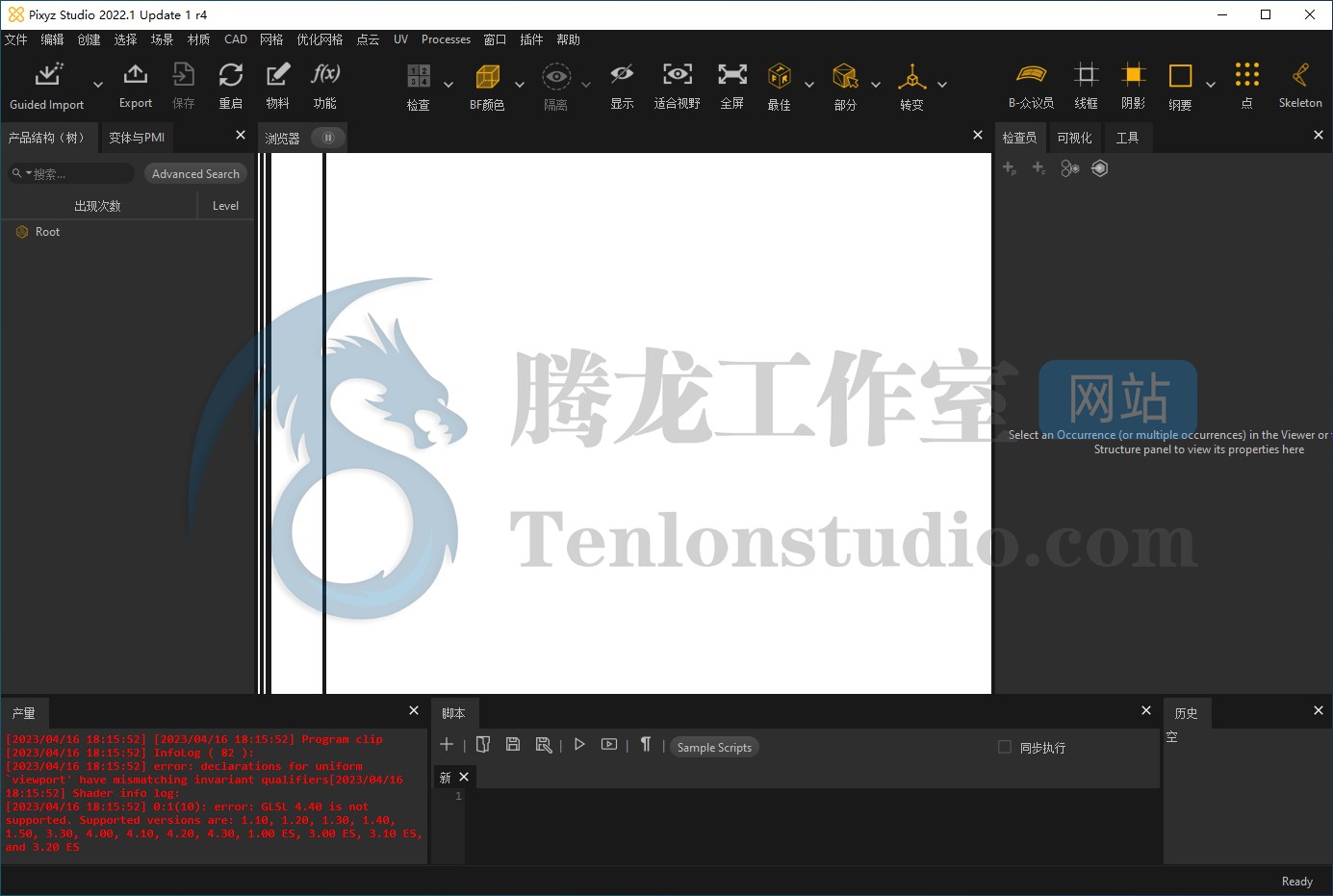
Task: Open the CAD menu
Action: (236, 39)
